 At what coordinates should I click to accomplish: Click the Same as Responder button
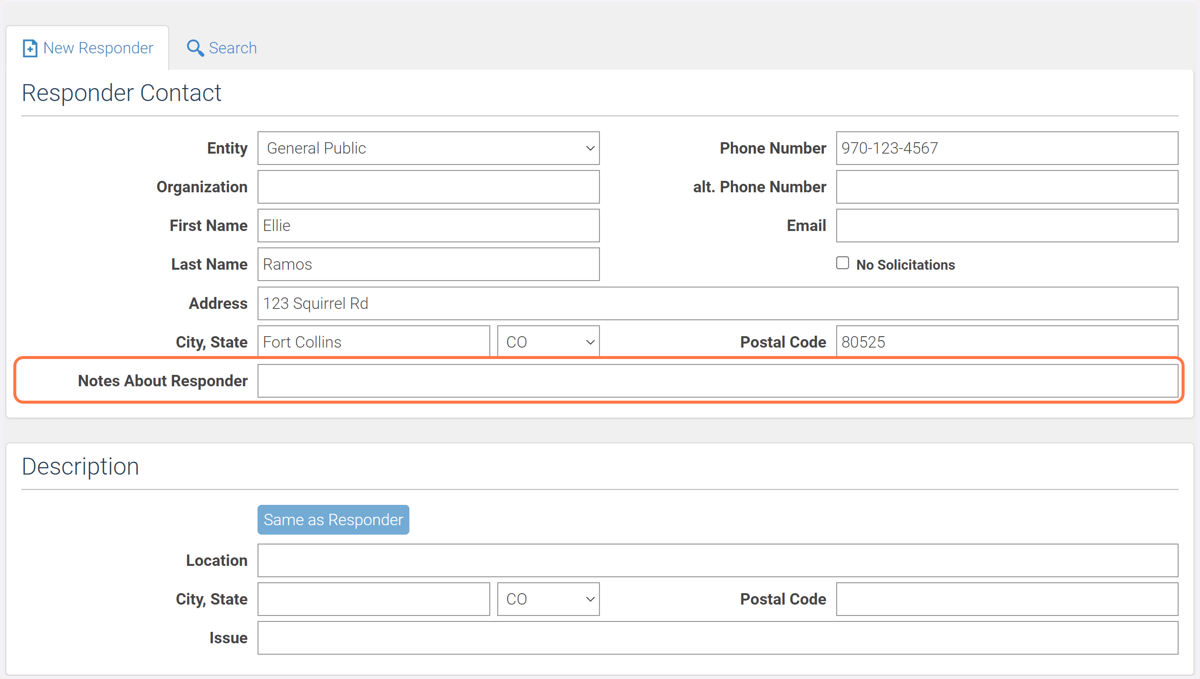coord(333,520)
